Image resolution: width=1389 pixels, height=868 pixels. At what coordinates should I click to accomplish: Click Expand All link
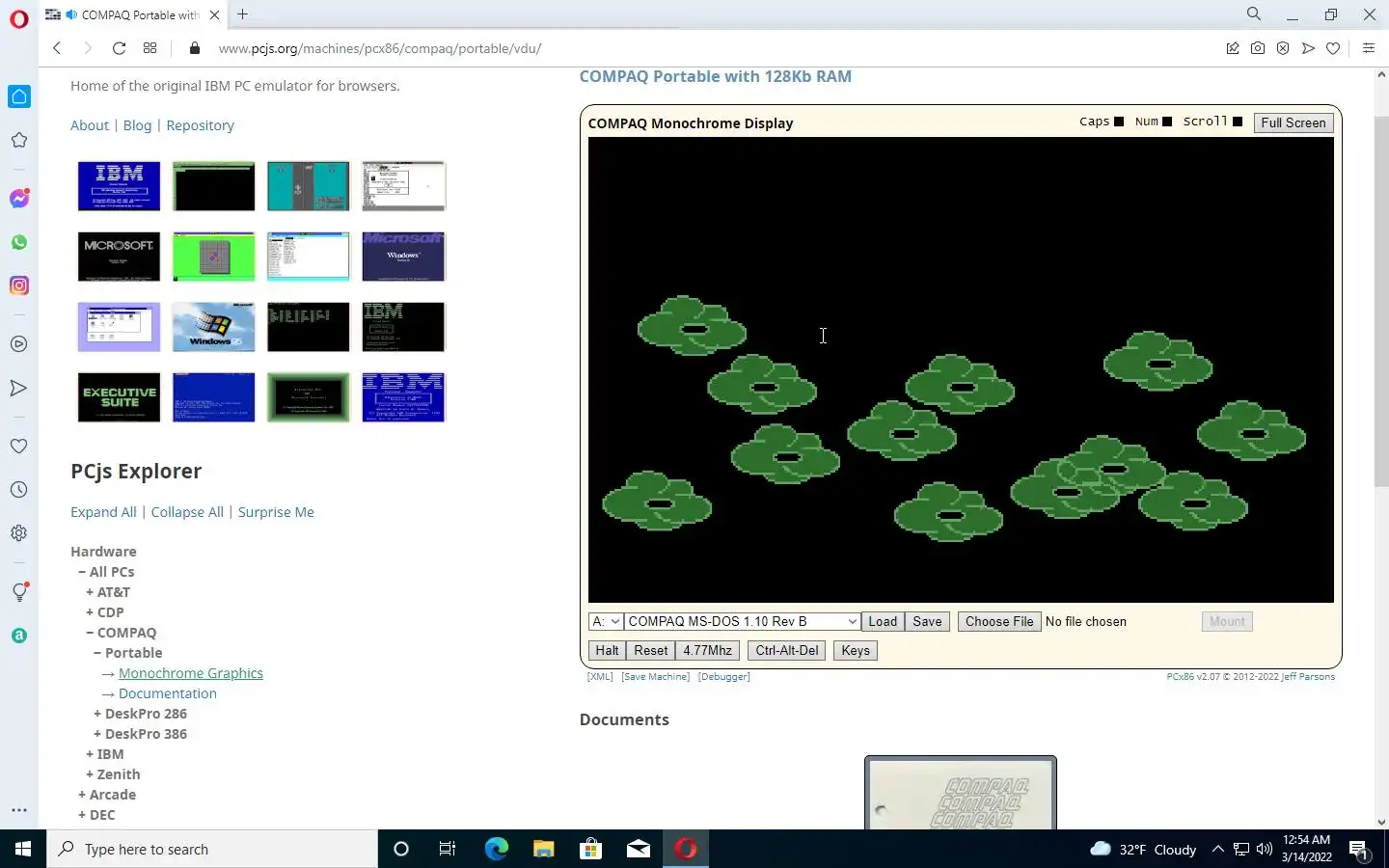[x=103, y=512]
